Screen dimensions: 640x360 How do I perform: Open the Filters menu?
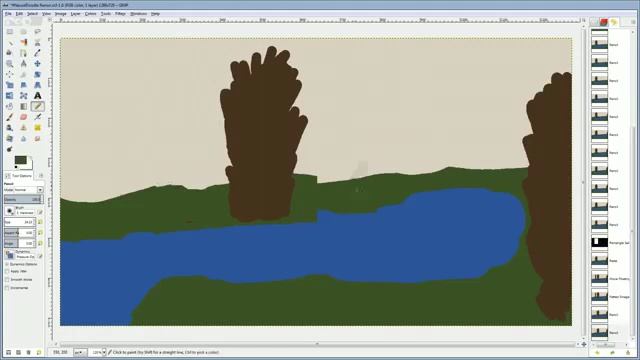pos(120,14)
